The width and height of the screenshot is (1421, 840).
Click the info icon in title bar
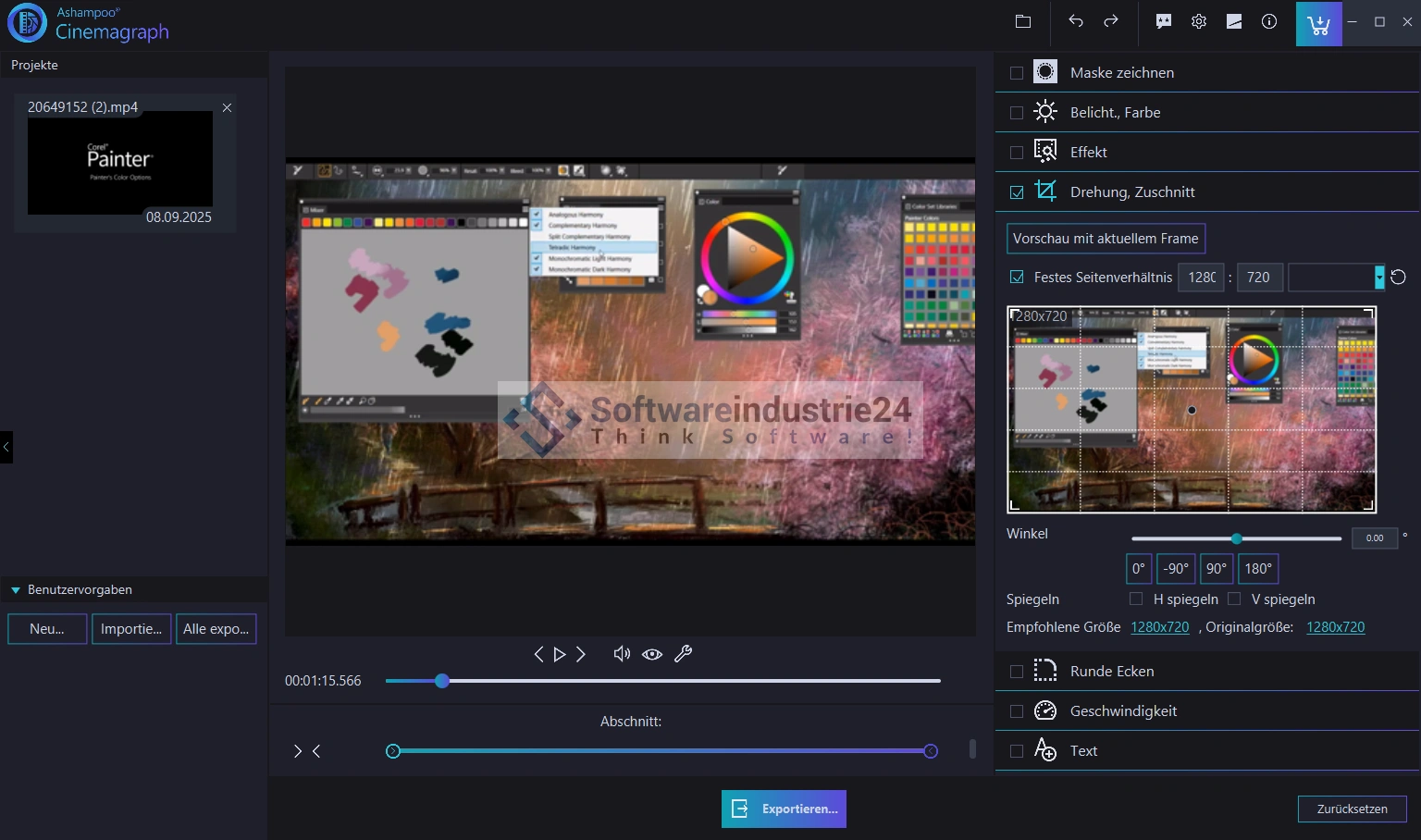(1269, 21)
